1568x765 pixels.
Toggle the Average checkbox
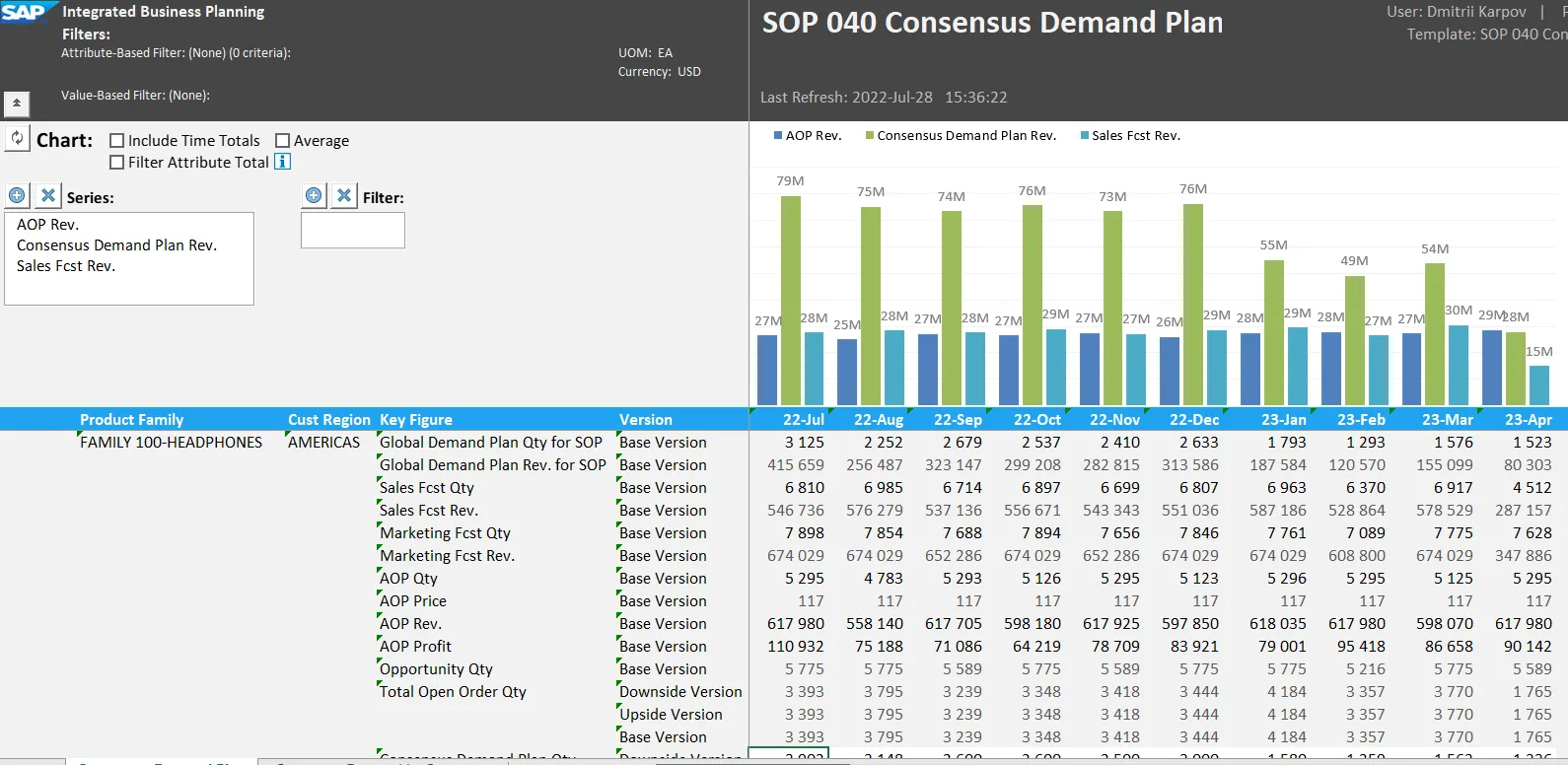[283, 141]
